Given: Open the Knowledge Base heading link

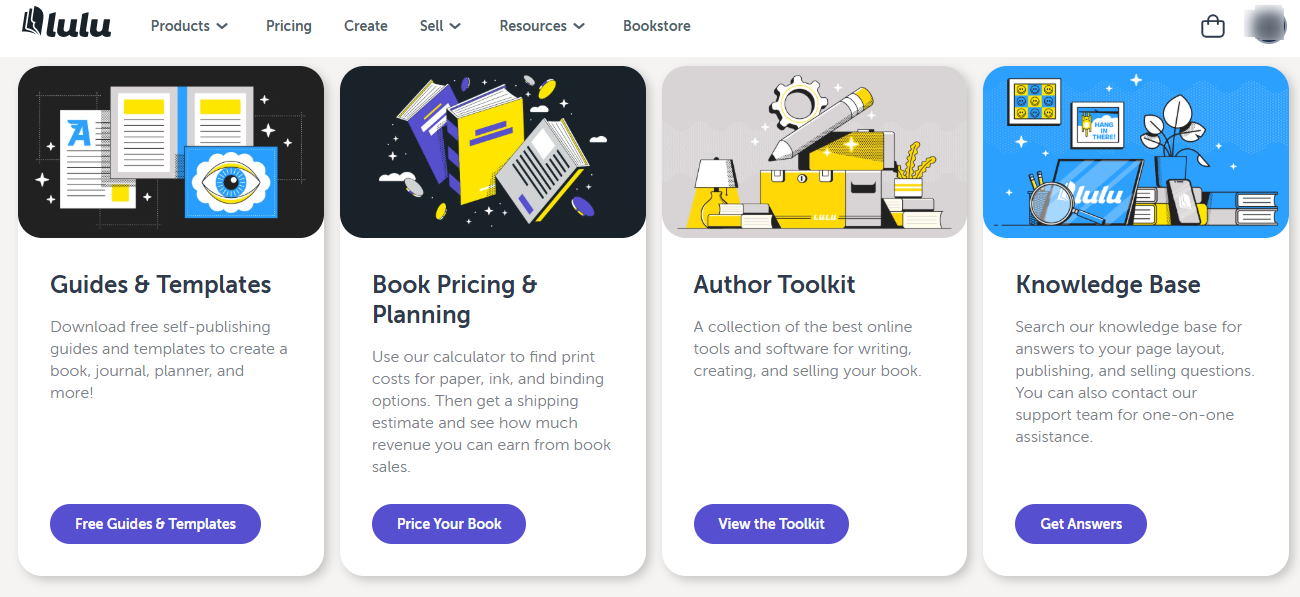Looking at the screenshot, I should coord(1108,284).
